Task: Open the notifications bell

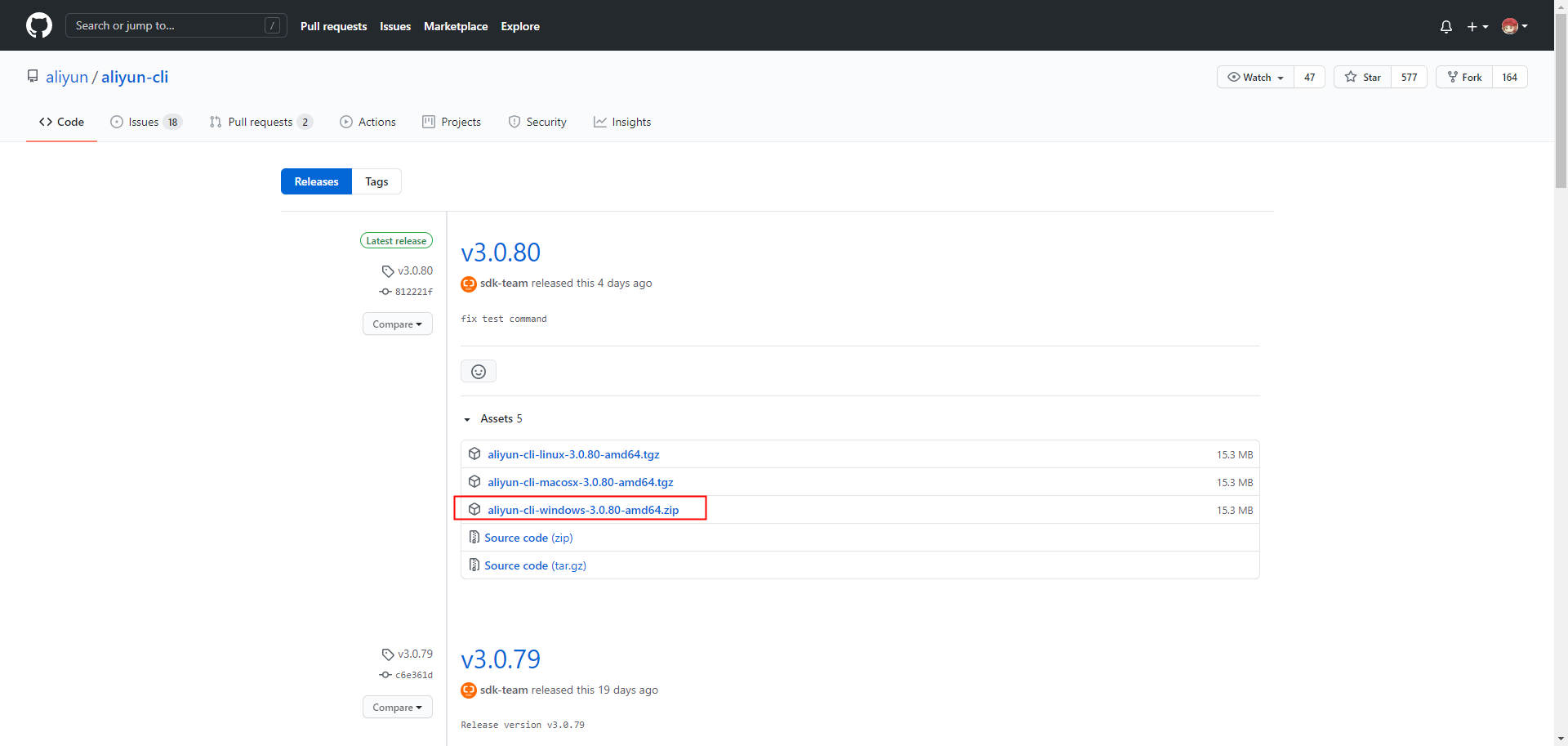Action: [x=1446, y=26]
